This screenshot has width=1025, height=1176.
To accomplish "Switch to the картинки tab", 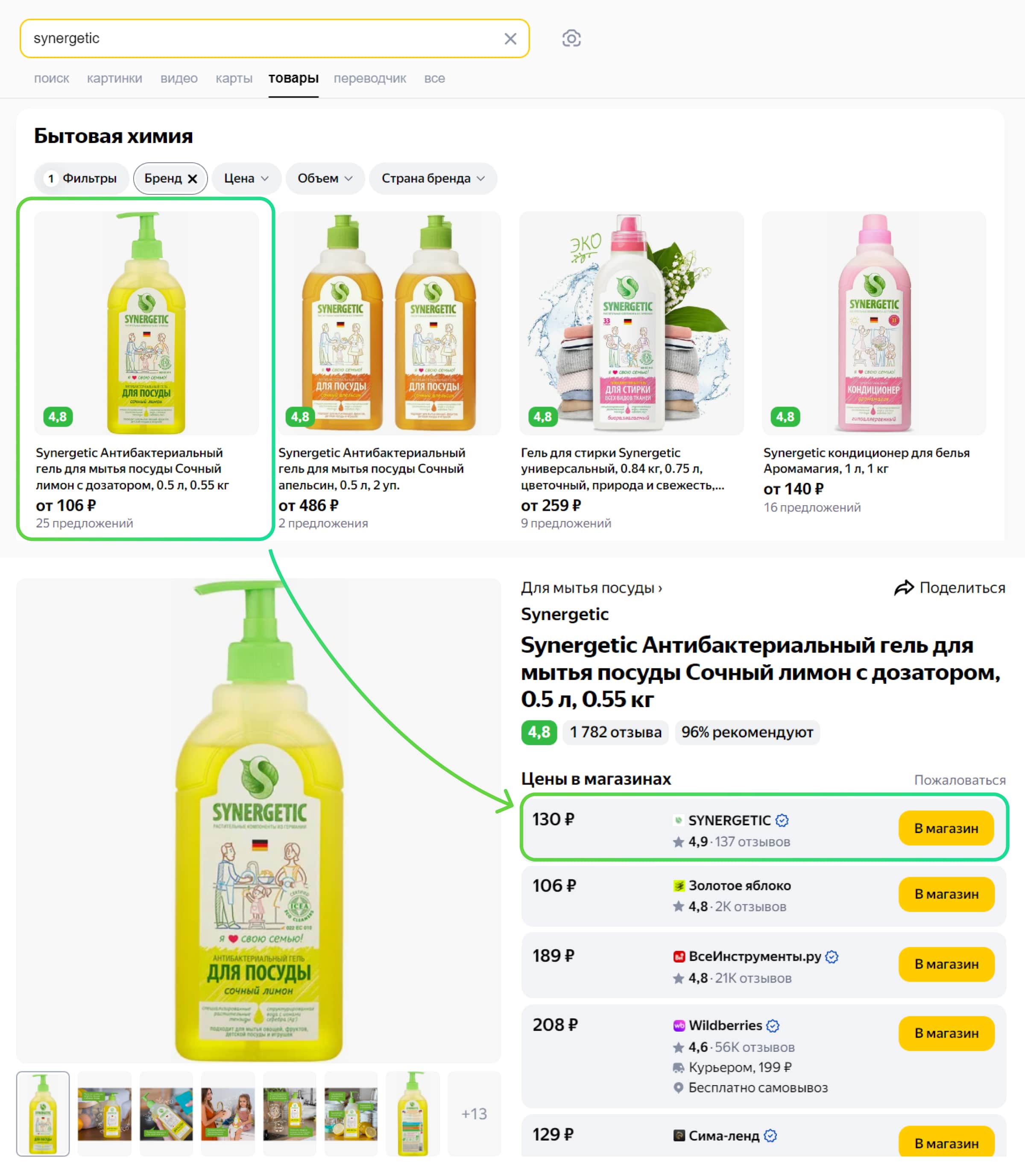I will [x=114, y=79].
